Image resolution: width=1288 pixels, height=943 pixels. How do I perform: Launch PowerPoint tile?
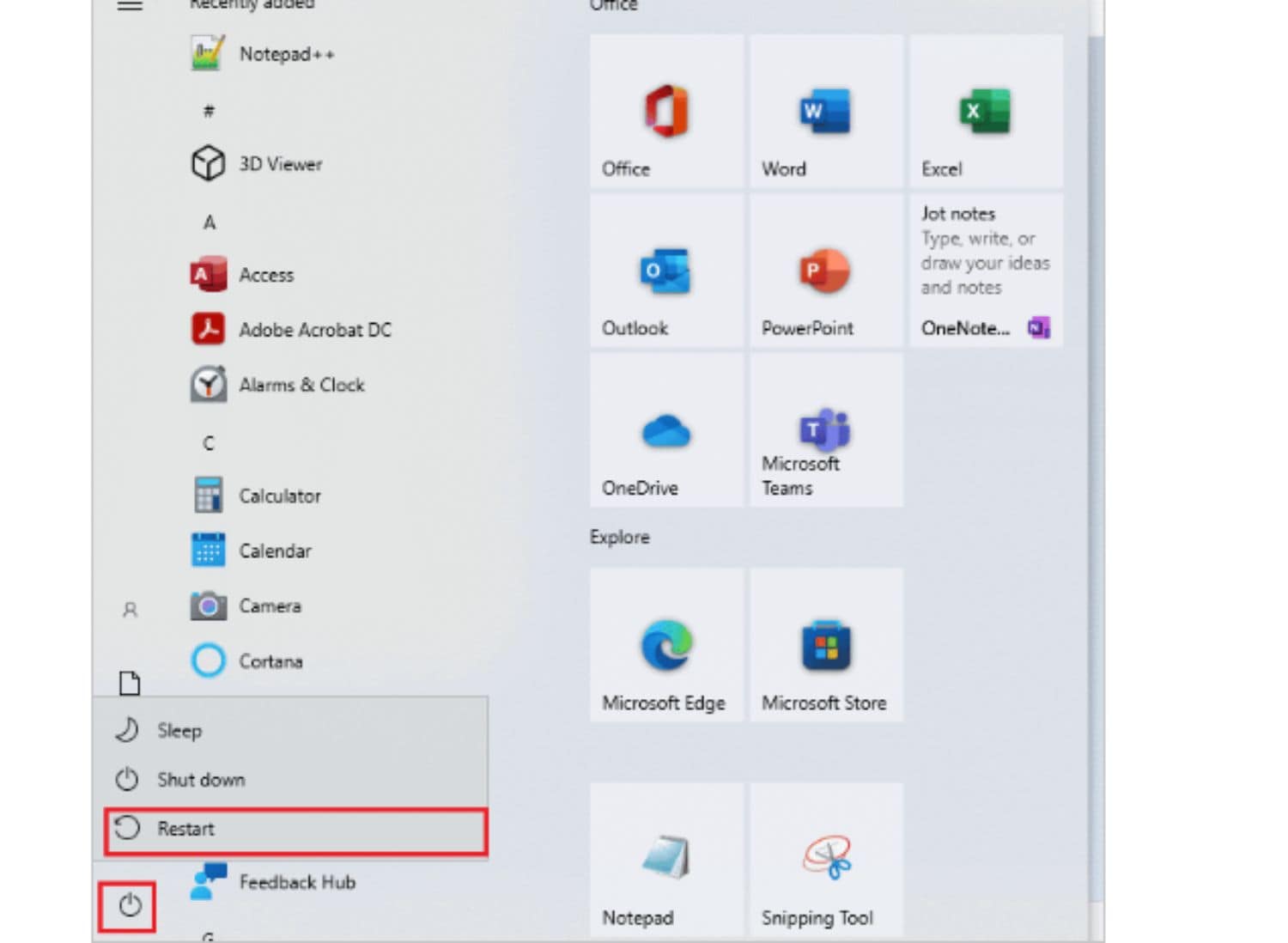point(826,271)
